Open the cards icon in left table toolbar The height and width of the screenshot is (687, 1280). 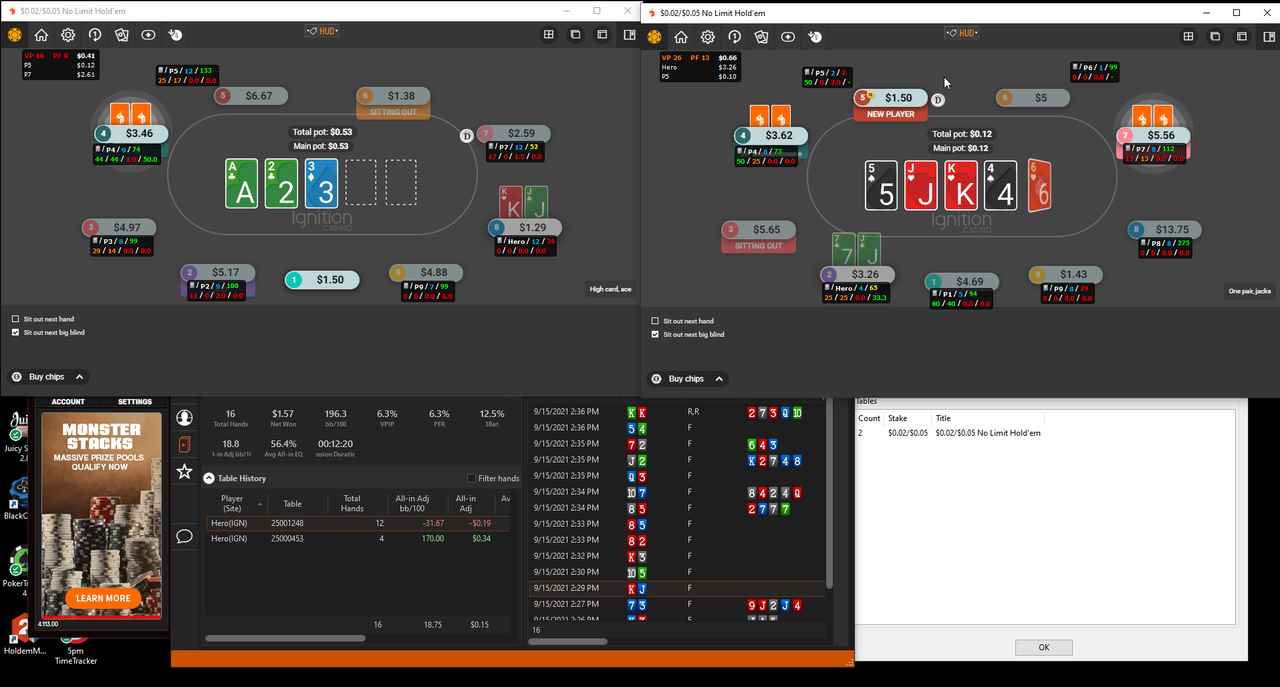coord(122,35)
